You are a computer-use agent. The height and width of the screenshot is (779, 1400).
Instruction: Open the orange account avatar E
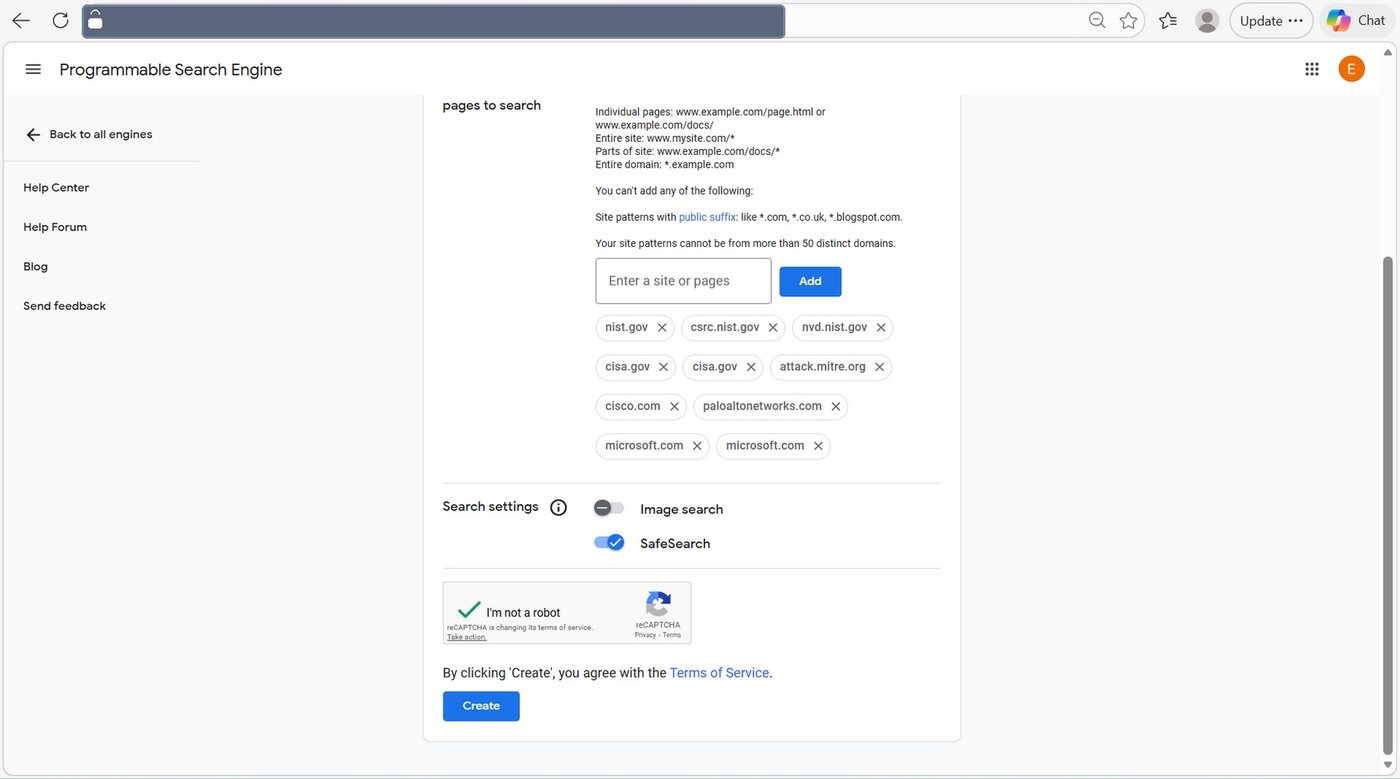click(1352, 69)
